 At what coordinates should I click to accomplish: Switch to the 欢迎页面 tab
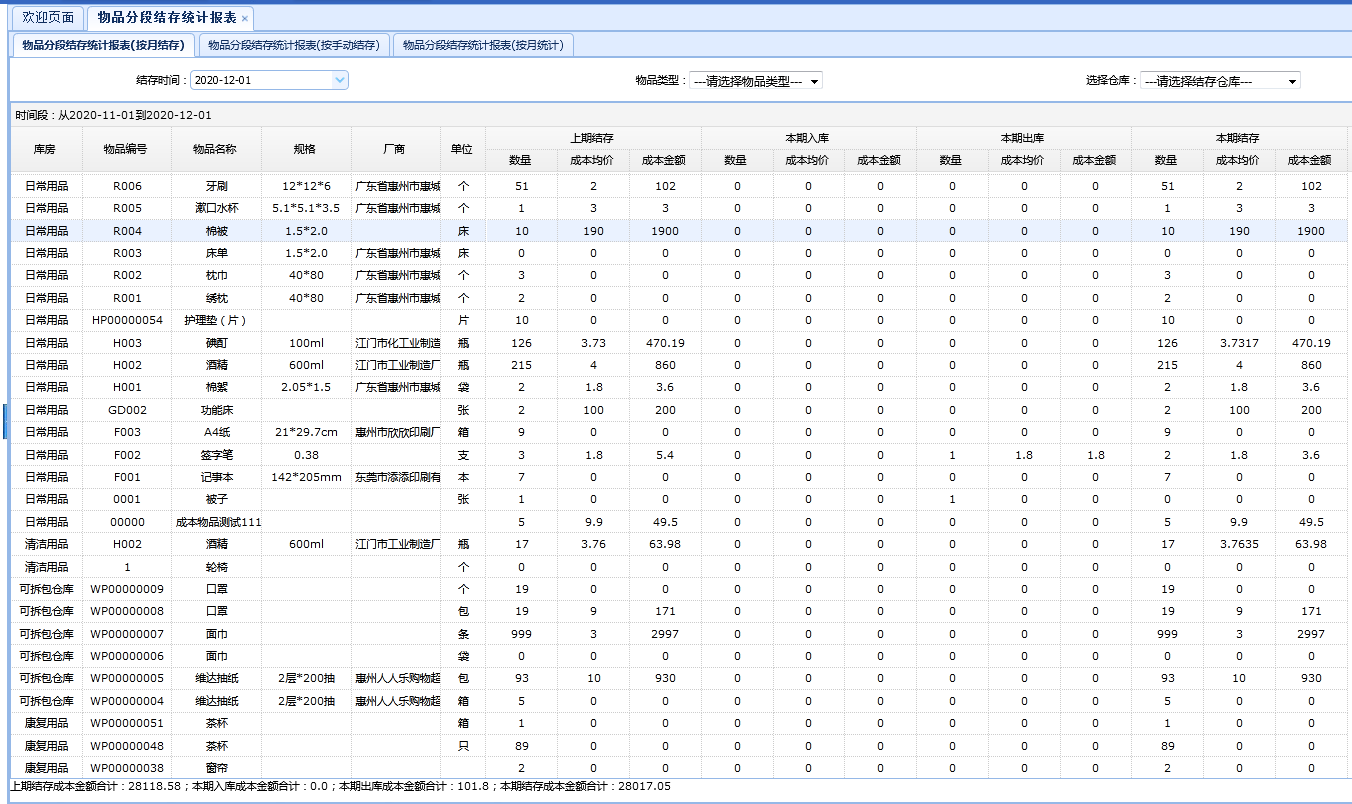[x=48, y=17]
